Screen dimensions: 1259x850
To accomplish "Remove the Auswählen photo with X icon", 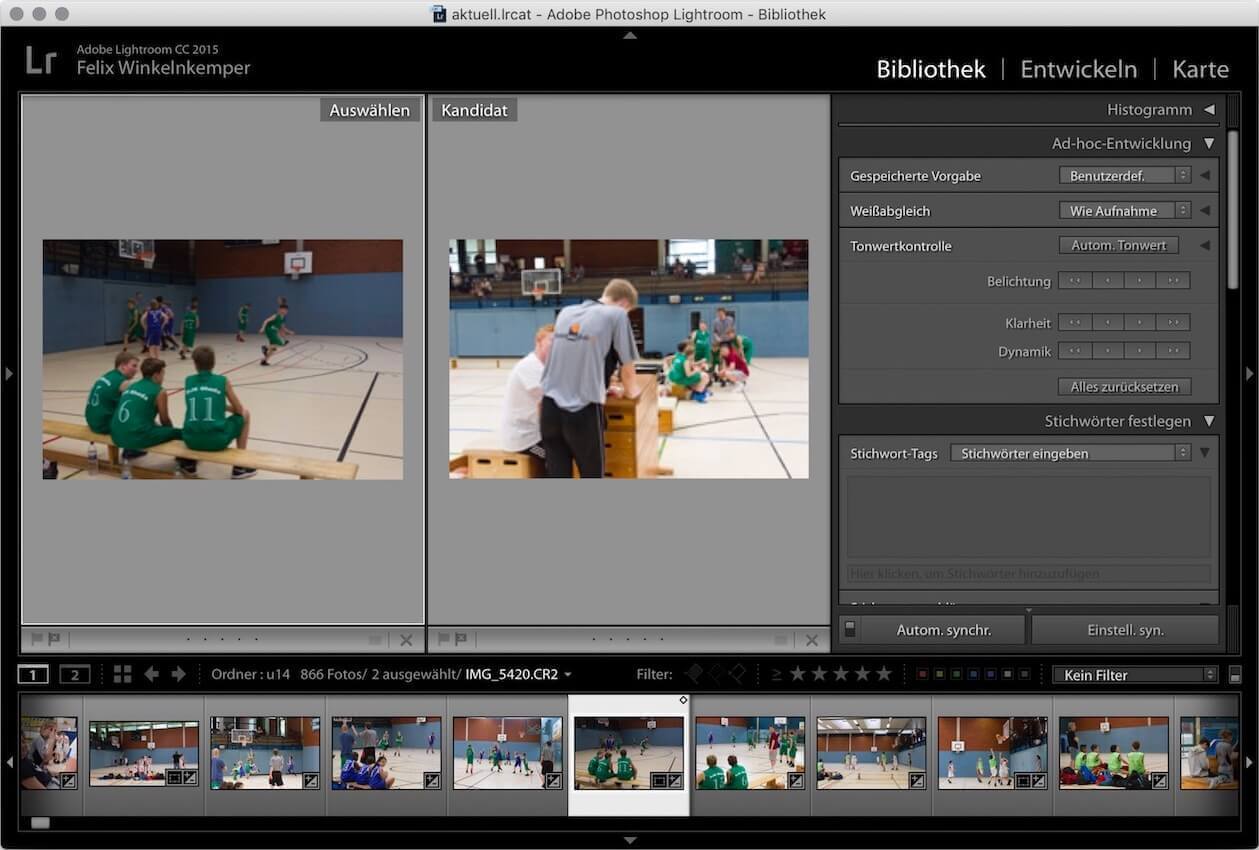I will 406,640.
